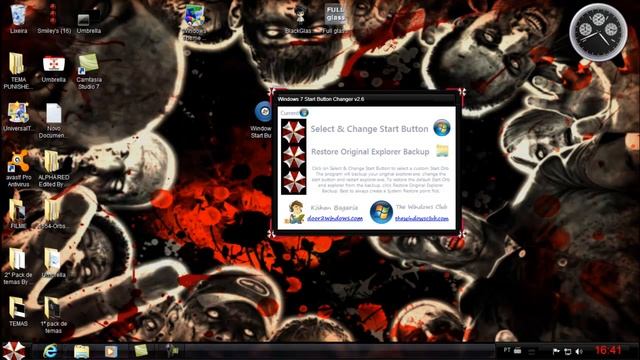
Task: Select the ALPHARED Edited By folder
Action: point(53,168)
